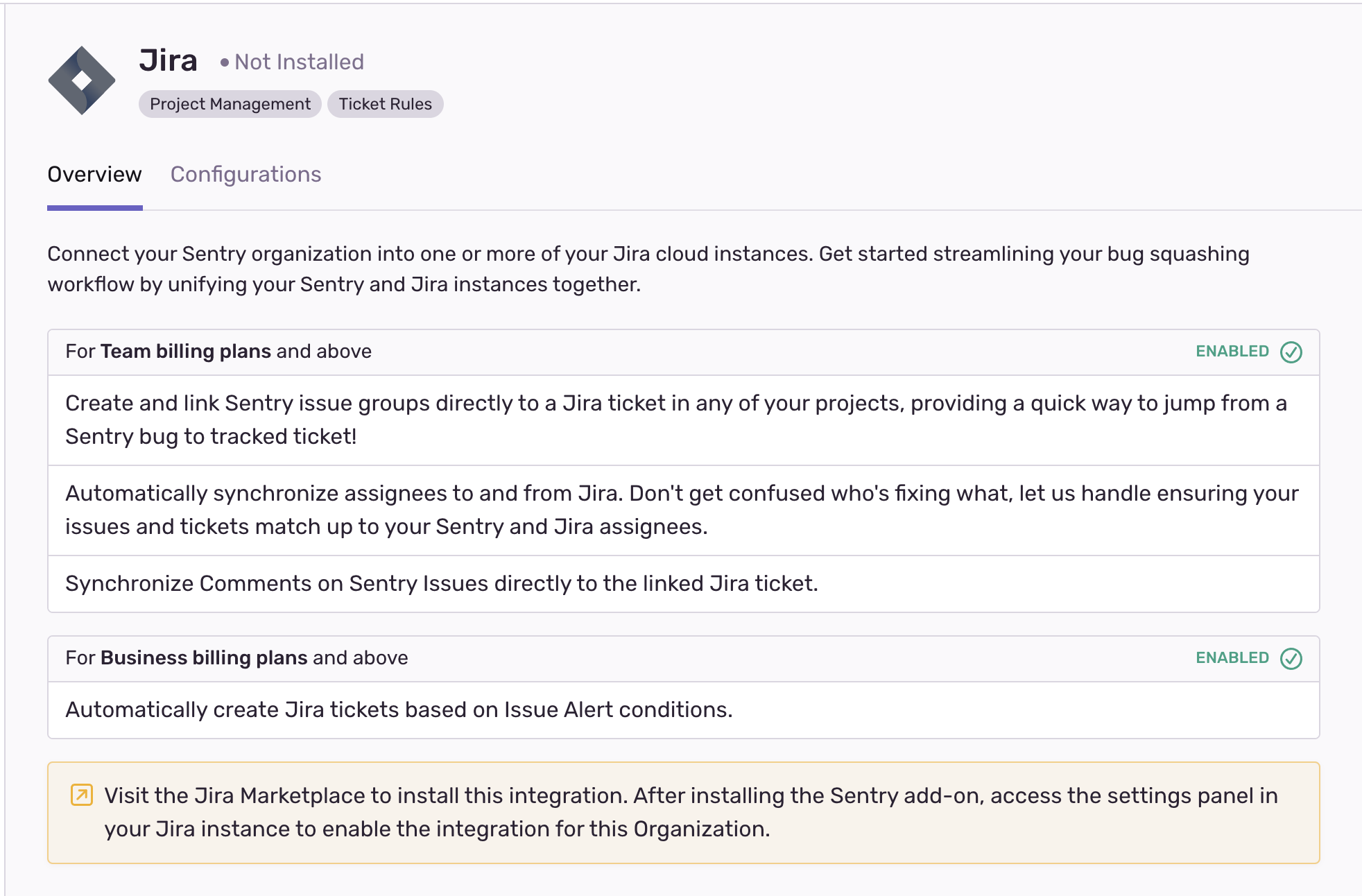
Task: Switch to the Configurations tab
Action: click(246, 174)
